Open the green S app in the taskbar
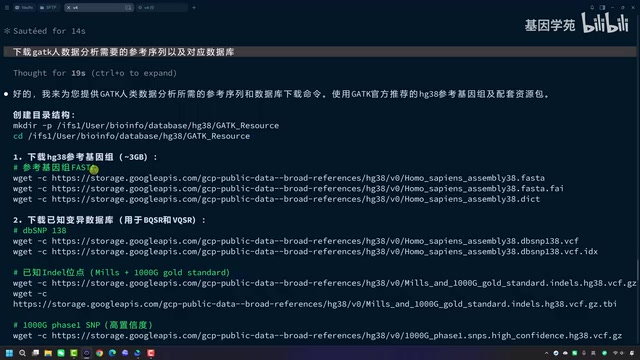 click(x=61, y=353)
